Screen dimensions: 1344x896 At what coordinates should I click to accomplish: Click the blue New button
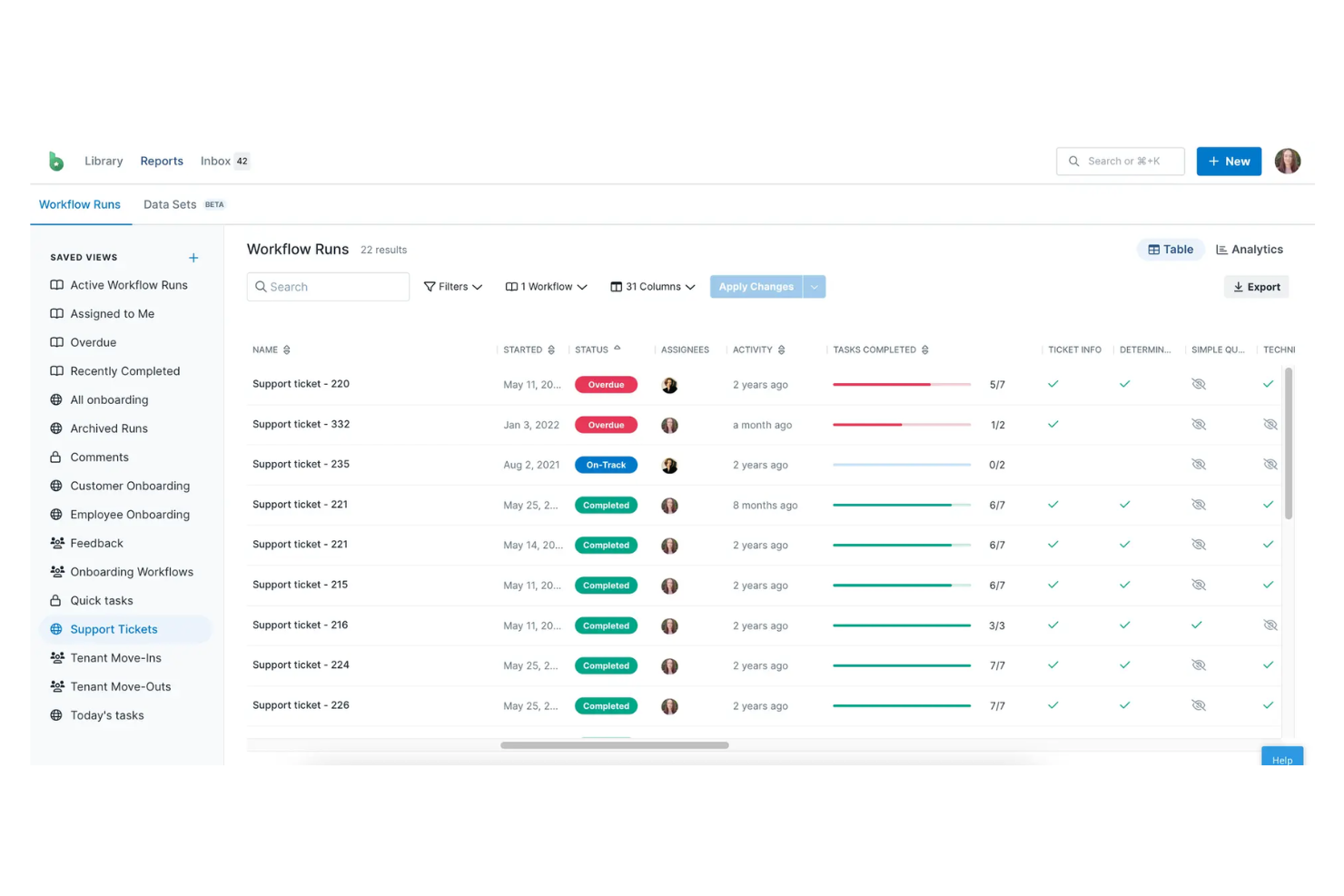[x=1229, y=161]
